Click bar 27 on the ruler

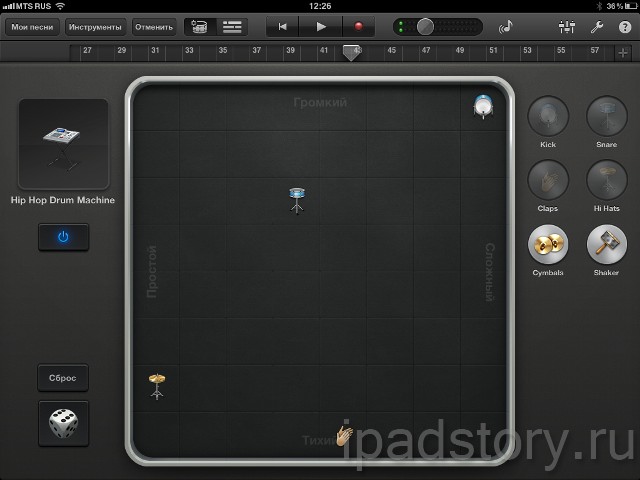coord(87,50)
